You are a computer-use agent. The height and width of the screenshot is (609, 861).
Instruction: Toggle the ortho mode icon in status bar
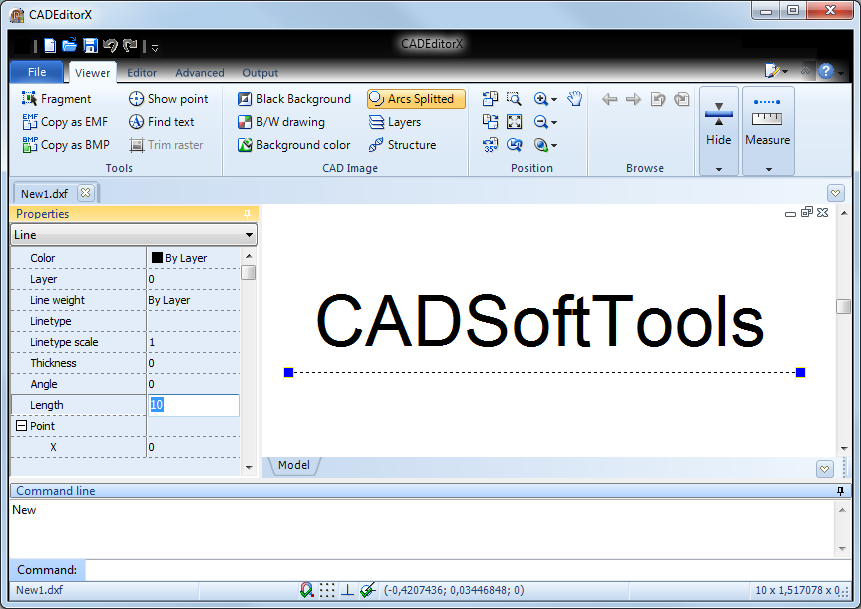tap(346, 590)
